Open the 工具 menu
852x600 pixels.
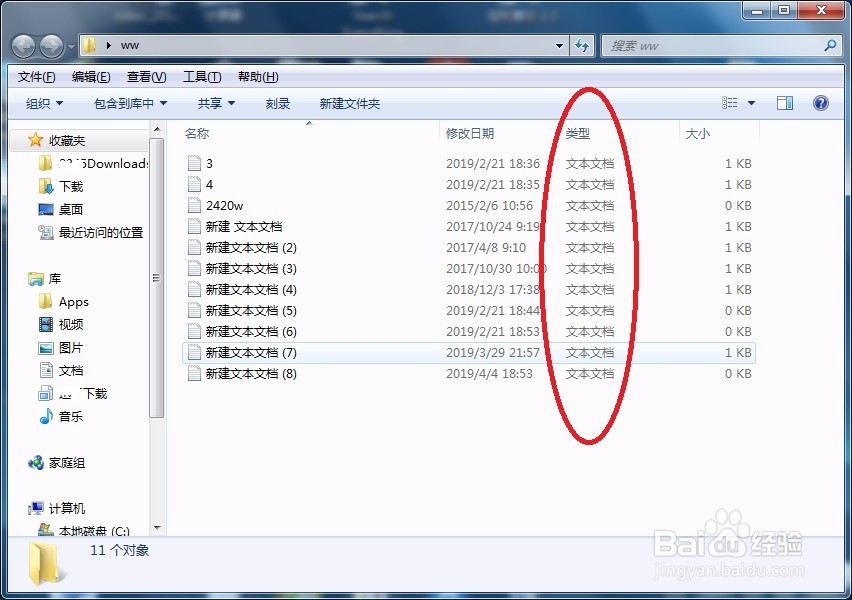click(199, 76)
